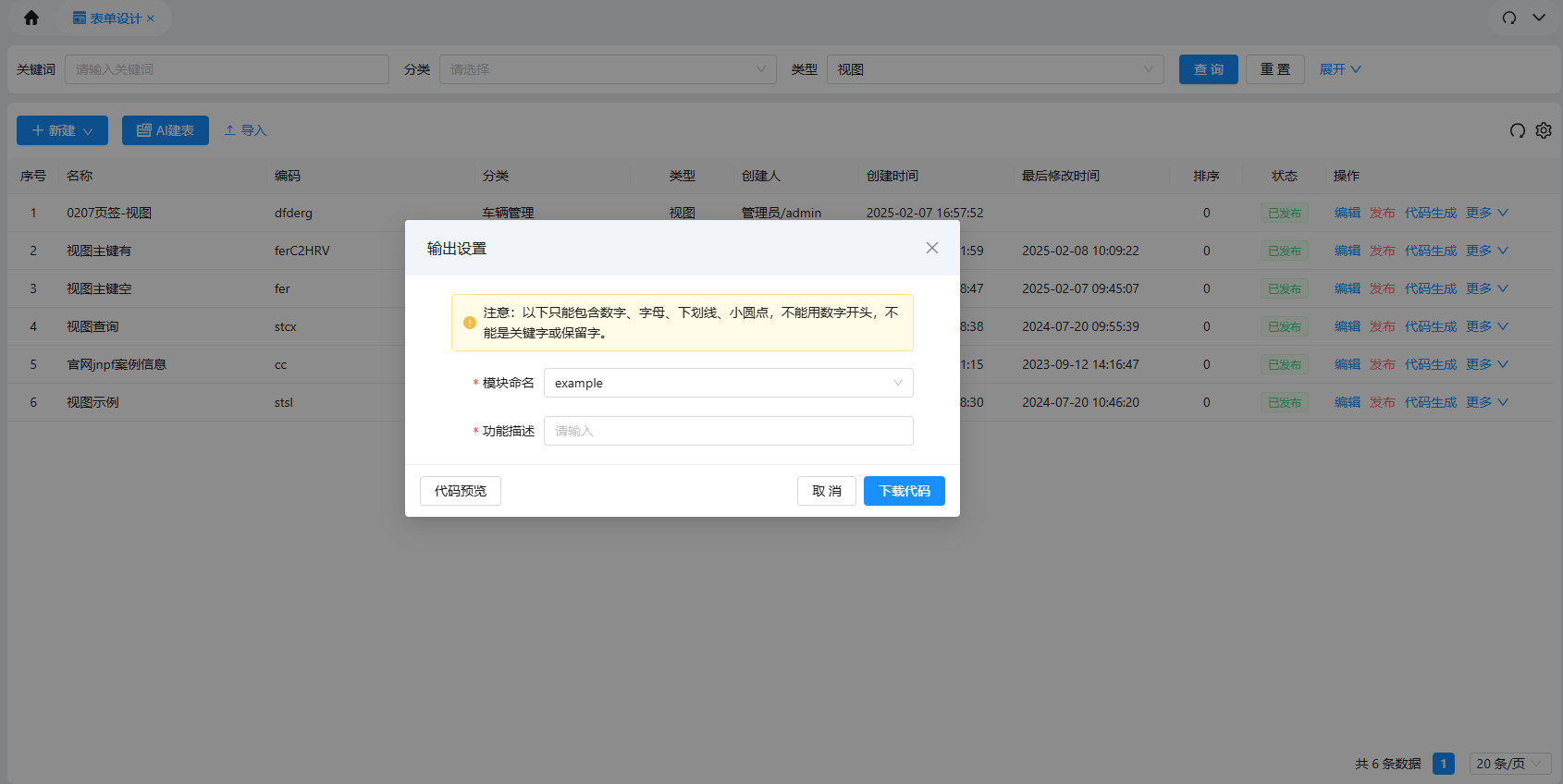Viewport: 1563px width, 784px height.
Task: Click the home icon in the top bar
Action: [31, 18]
